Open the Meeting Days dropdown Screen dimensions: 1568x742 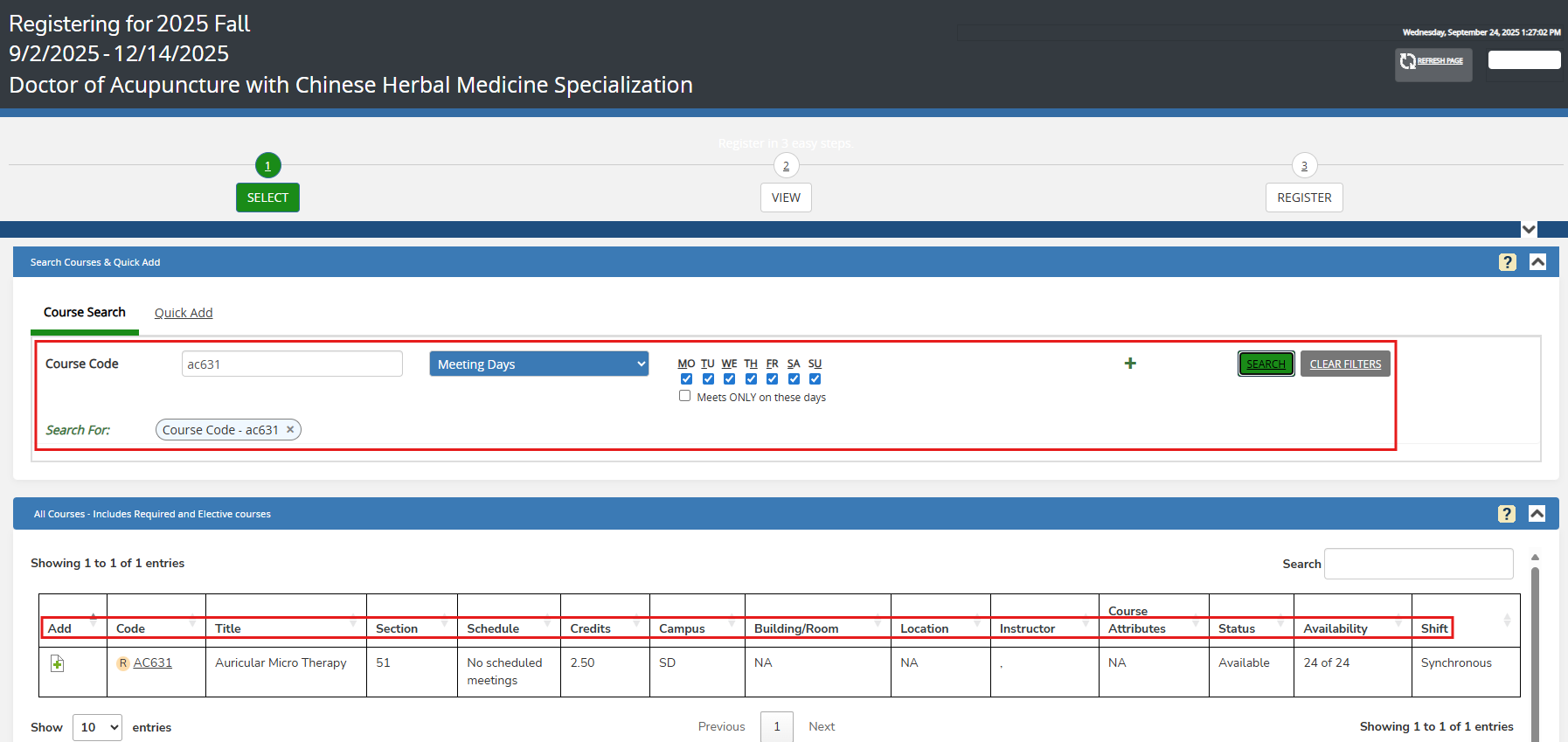538,364
